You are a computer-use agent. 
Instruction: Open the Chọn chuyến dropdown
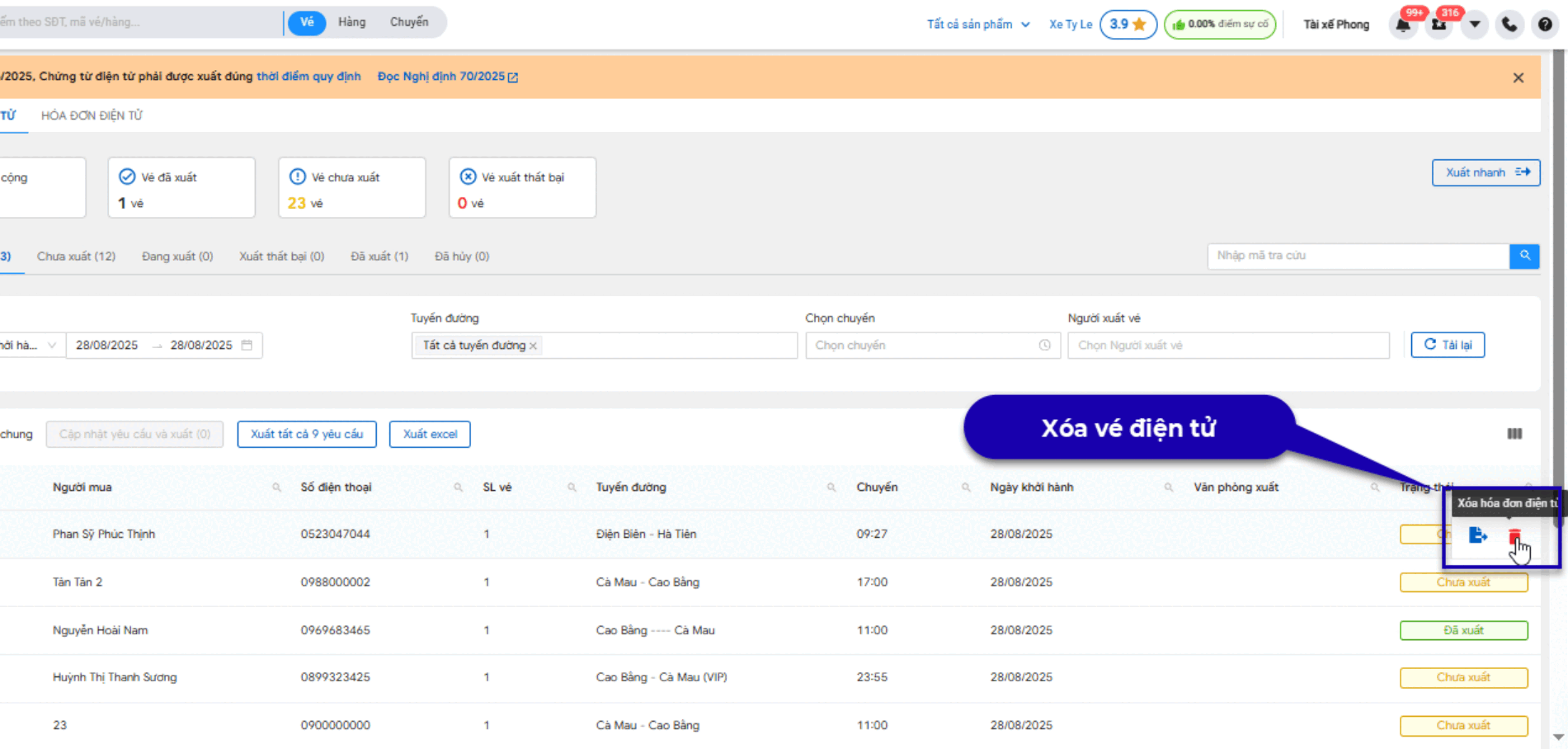pos(932,346)
